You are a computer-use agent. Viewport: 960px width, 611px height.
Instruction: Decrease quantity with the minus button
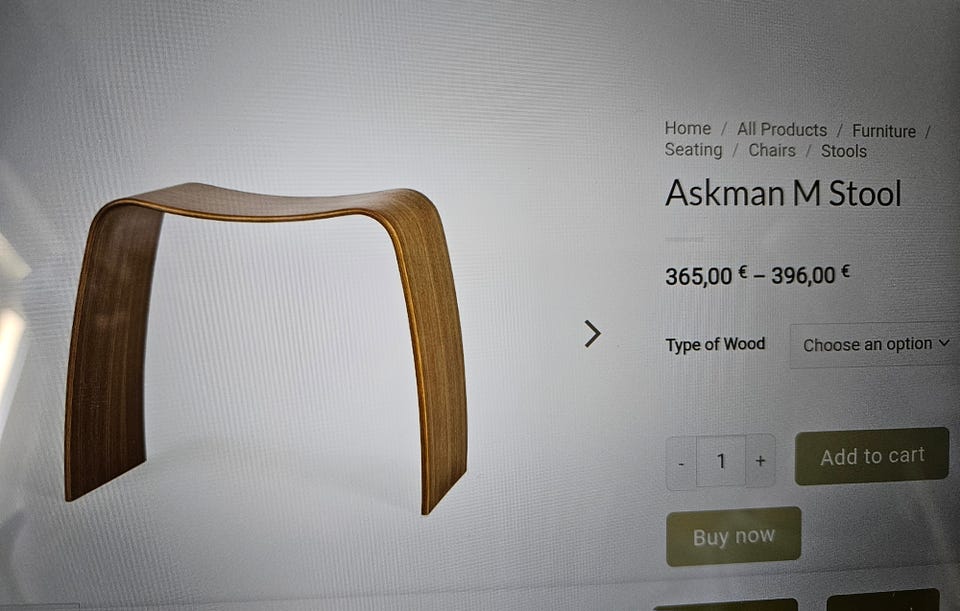point(681,462)
